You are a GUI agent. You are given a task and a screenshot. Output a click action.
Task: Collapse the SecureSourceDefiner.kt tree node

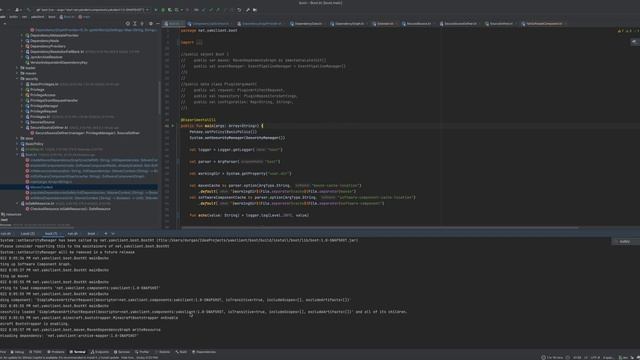coord(22,127)
